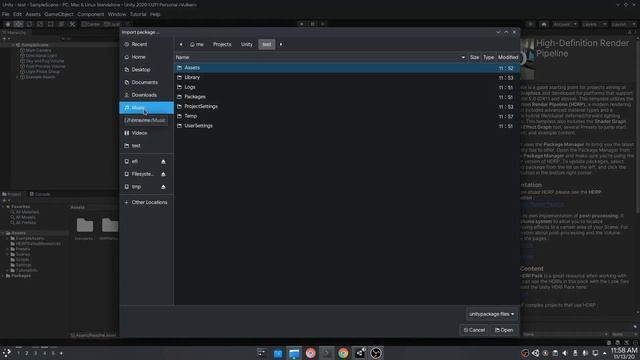The width and height of the screenshot is (640, 360).
Task: Select the Move tool in Unity toolbar
Action: click(18, 24)
